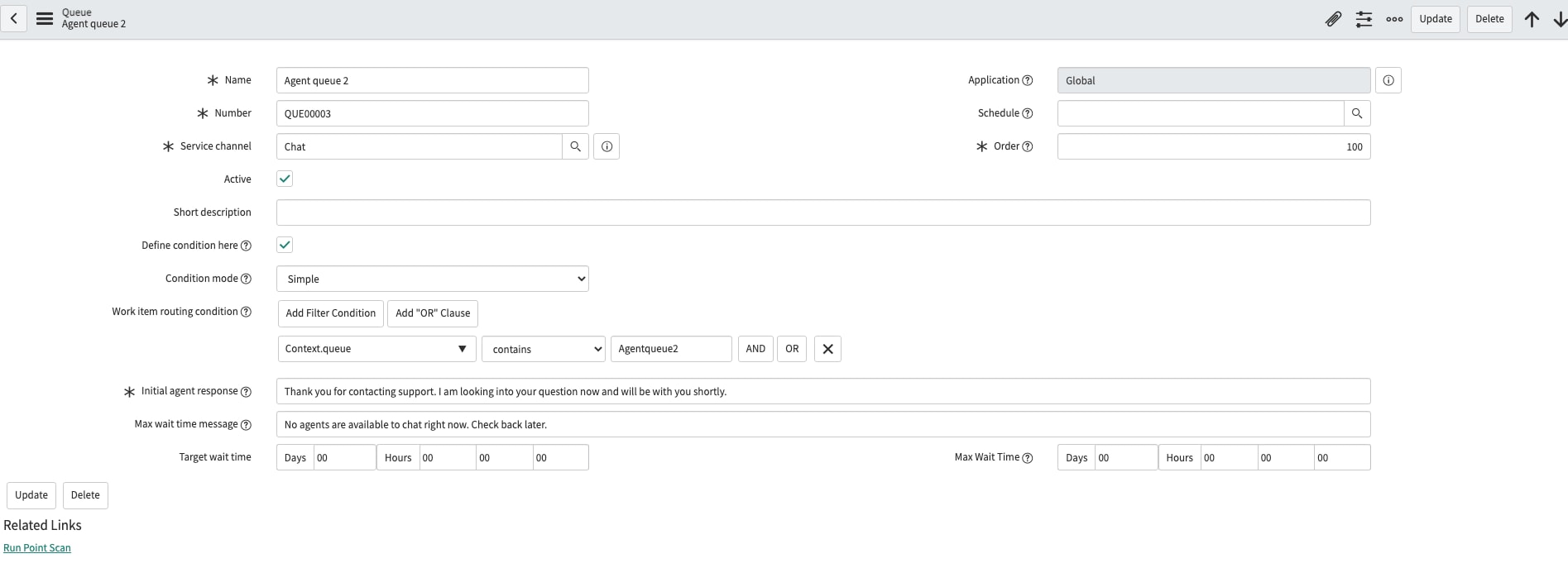The width and height of the screenshot is (1568, 568).
Task: Click Add "OR" Clause button
Action: tap(433, 313)
